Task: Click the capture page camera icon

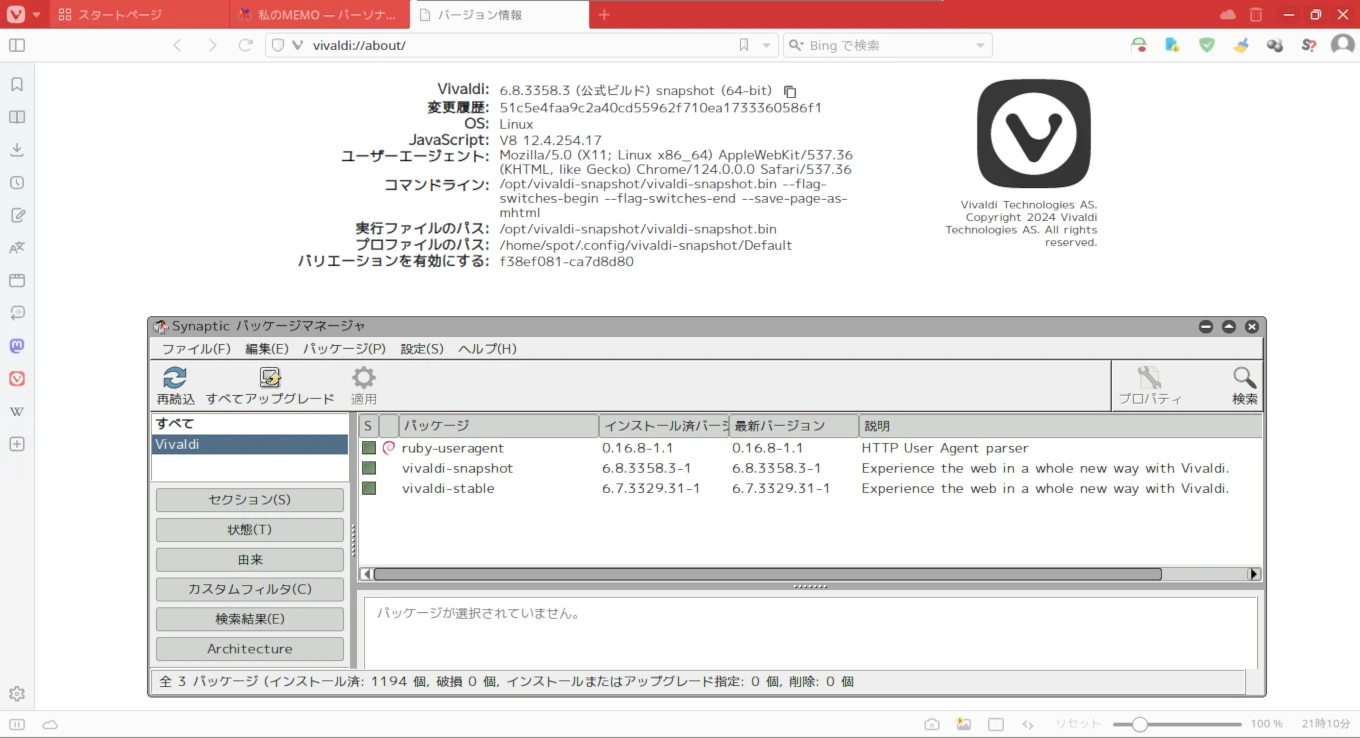Action: (x=931, y=724)
